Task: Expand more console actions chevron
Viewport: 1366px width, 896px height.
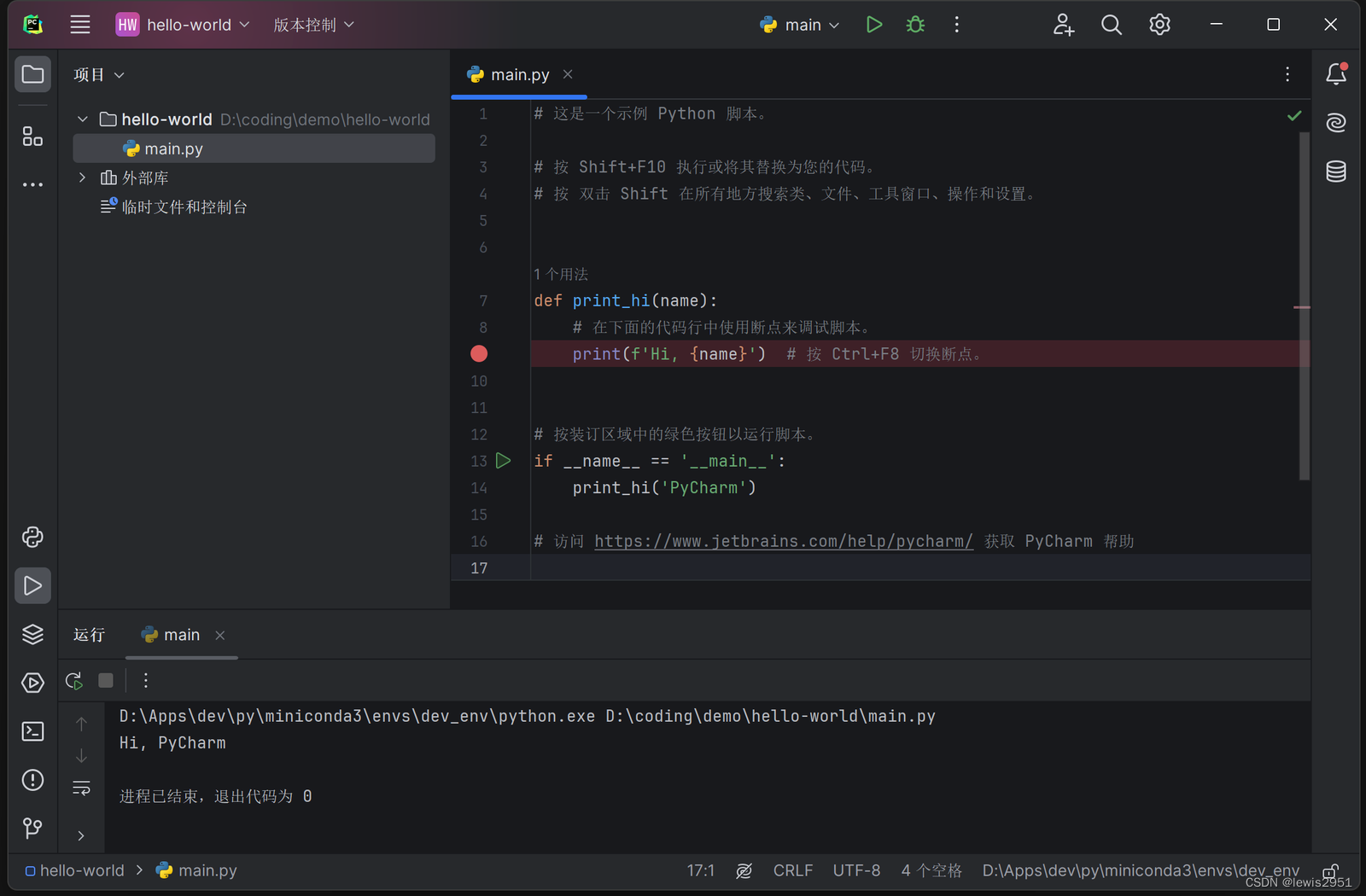Action: (x=81, y=835)
